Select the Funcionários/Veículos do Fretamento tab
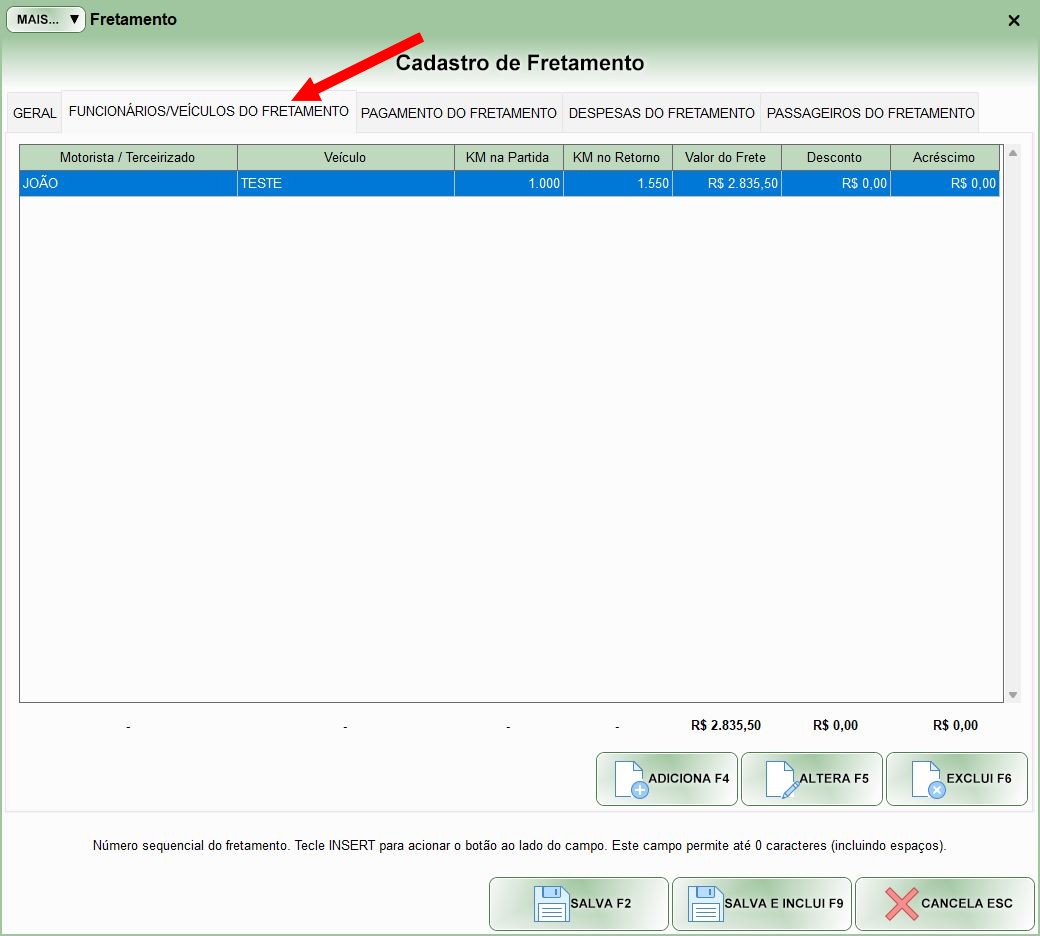Viewport: 1040px width, 936px height. [x=208, y=111]
